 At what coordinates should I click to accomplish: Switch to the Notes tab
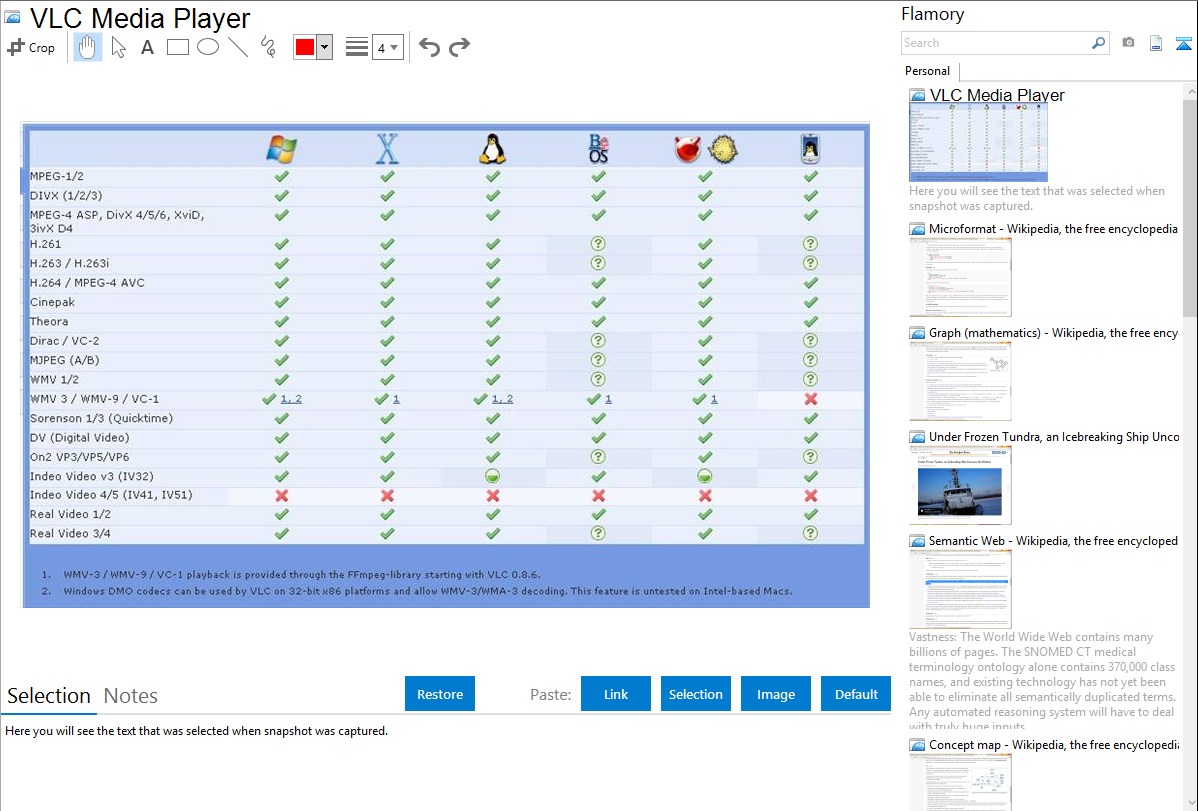click(x=131, y=696)
